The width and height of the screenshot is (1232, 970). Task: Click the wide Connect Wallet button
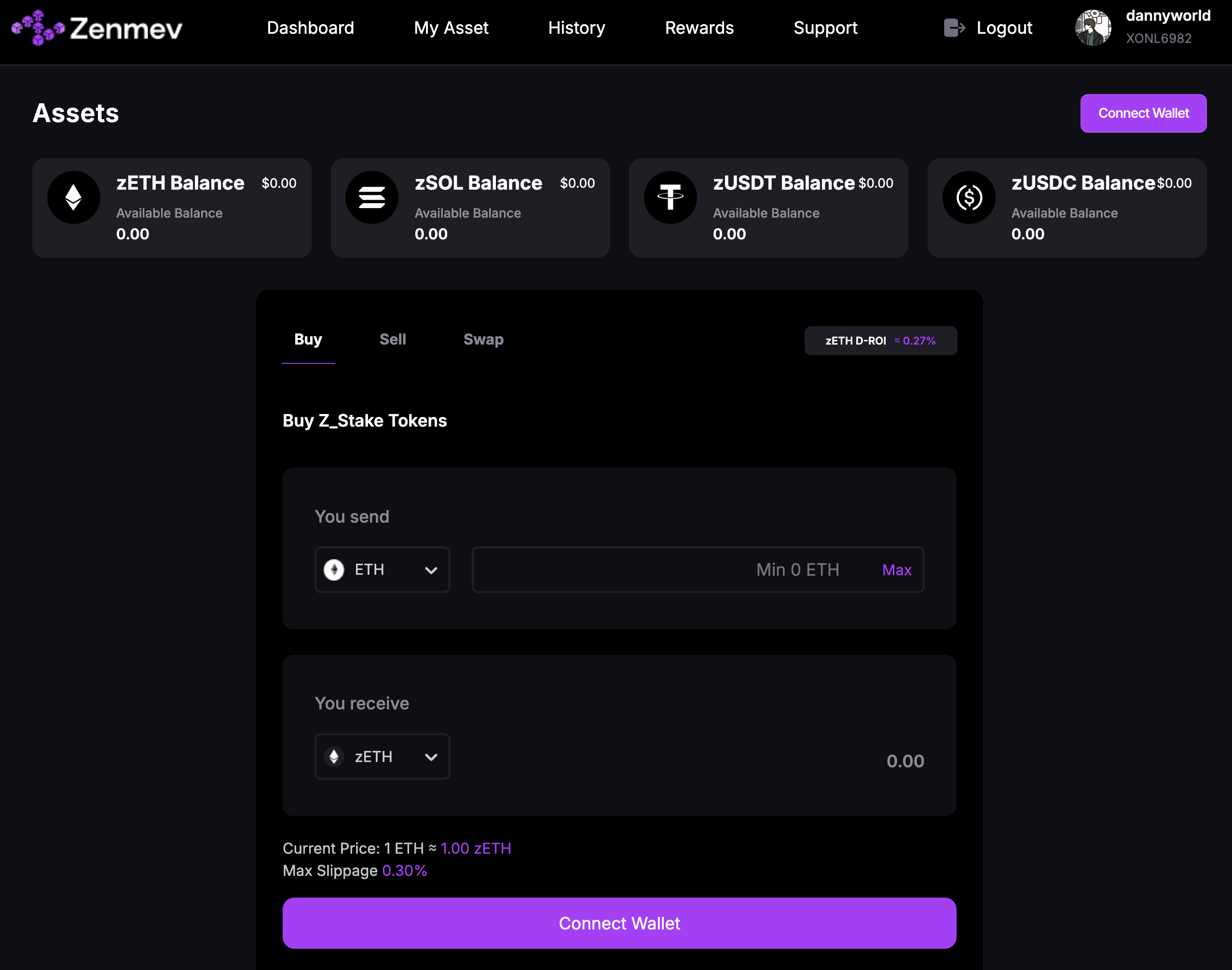tap(619, 923)
